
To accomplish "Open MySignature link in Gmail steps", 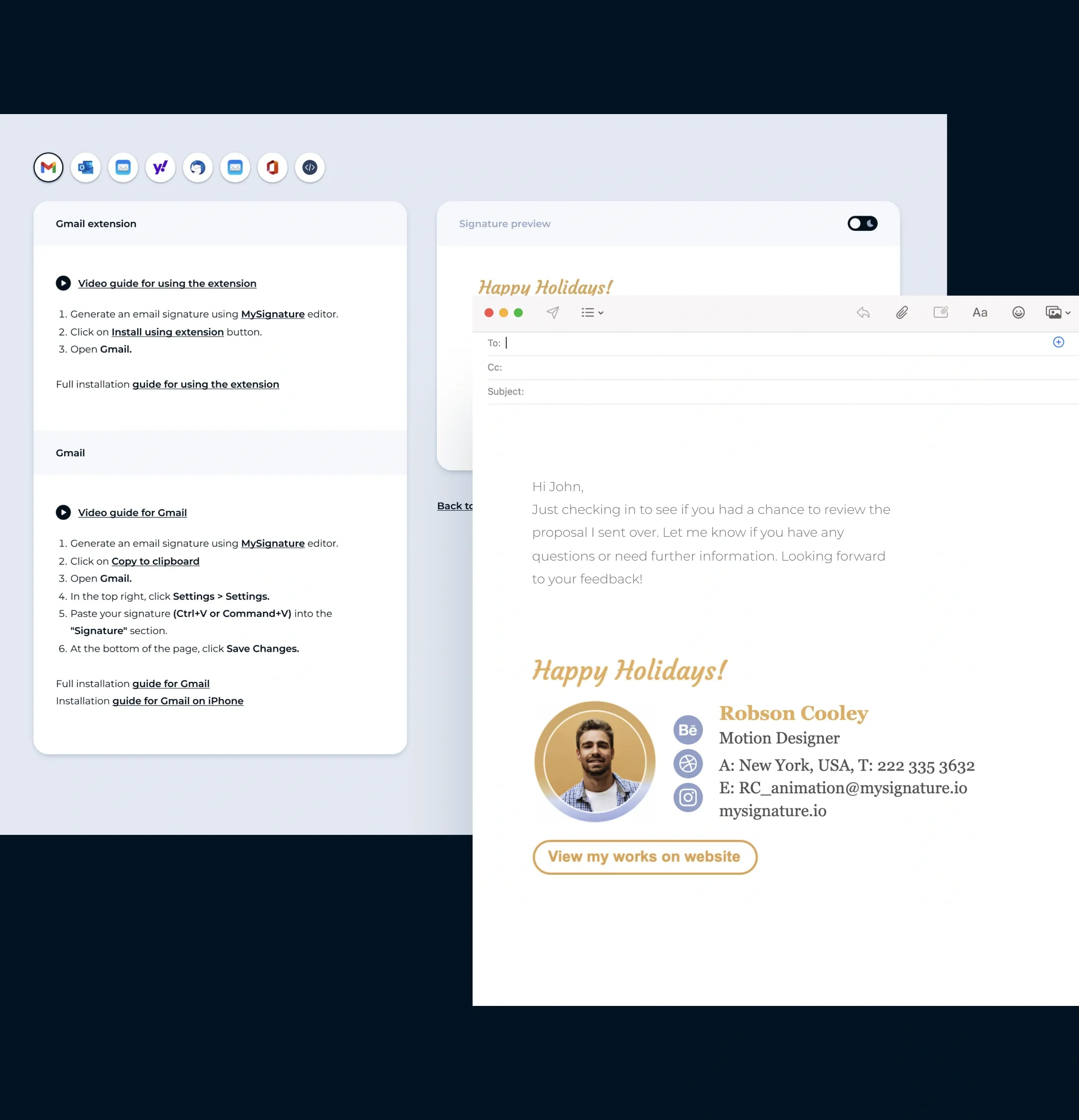I will tap(273, 543).
